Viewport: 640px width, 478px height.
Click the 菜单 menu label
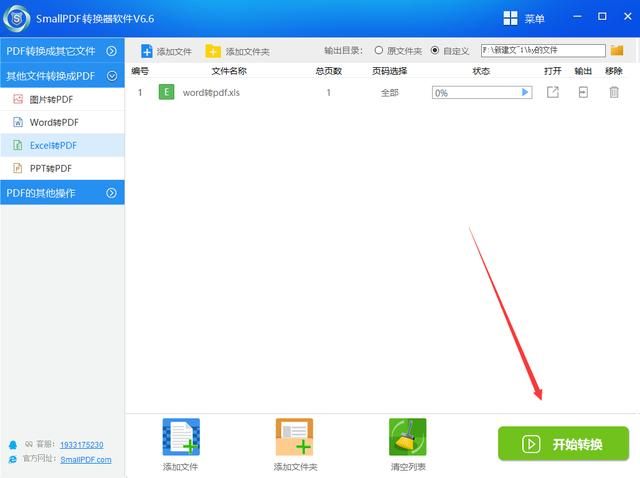point(534,19)
